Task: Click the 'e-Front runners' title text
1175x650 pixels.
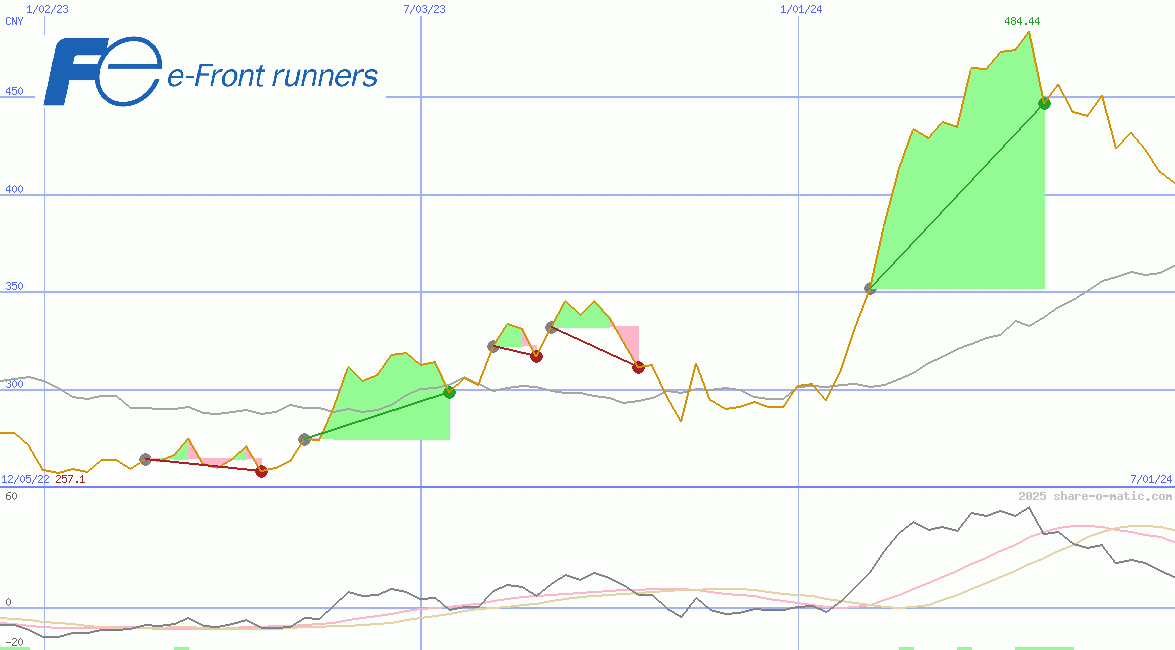Action: (x=272, y=76)
